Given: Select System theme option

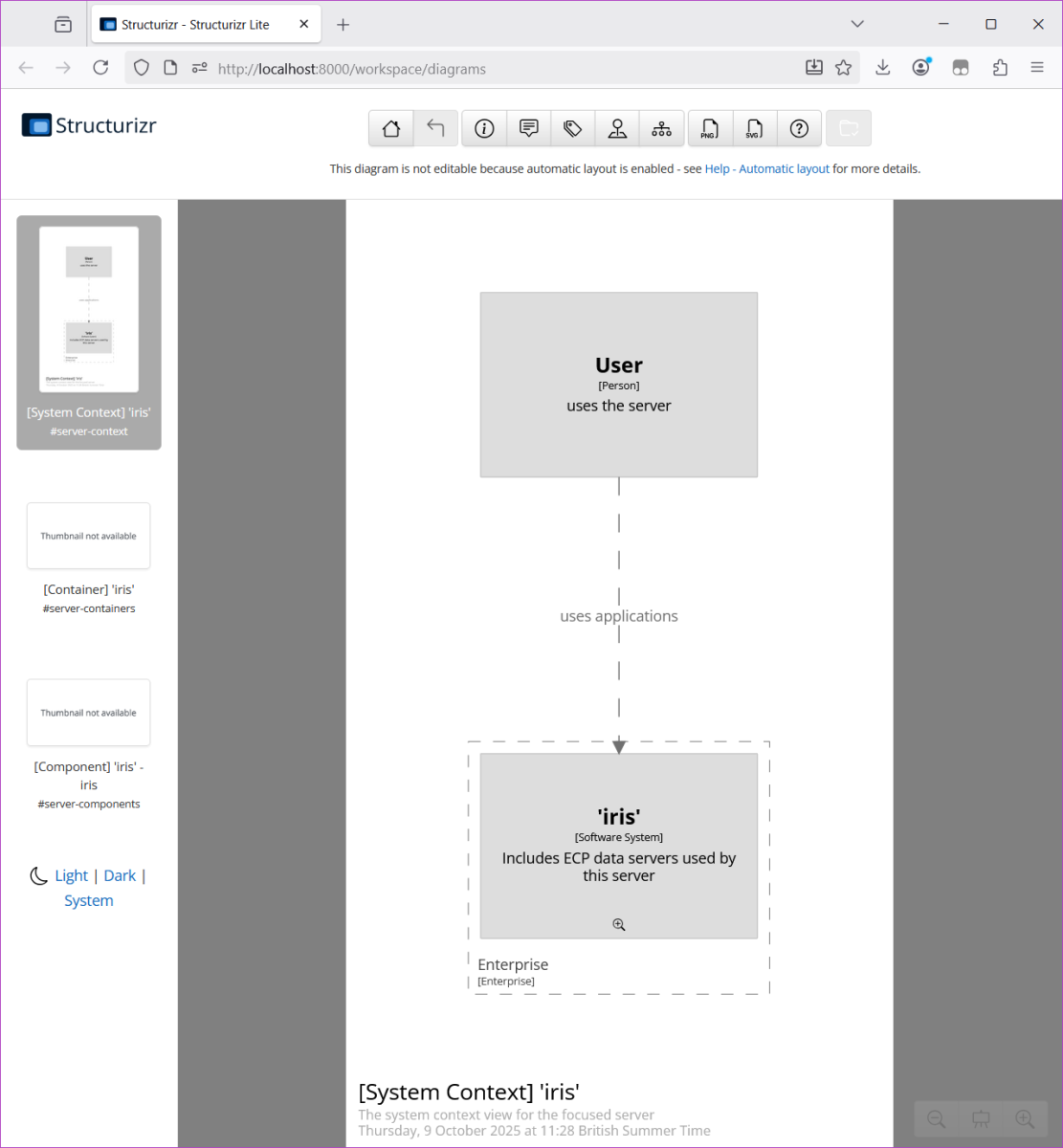Looking at the screenshot, I should coord(89,900).
